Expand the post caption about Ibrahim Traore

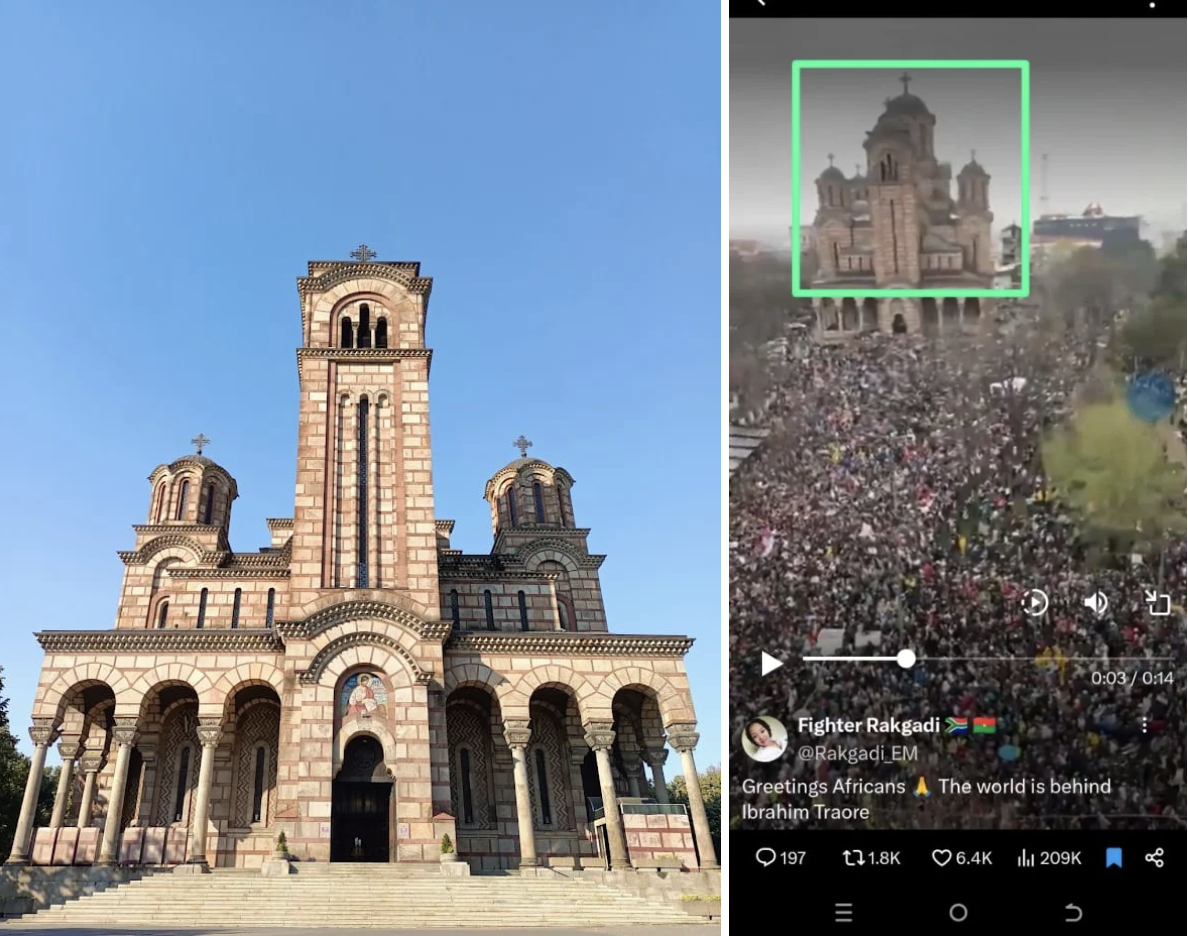click(x=926, y=799)
